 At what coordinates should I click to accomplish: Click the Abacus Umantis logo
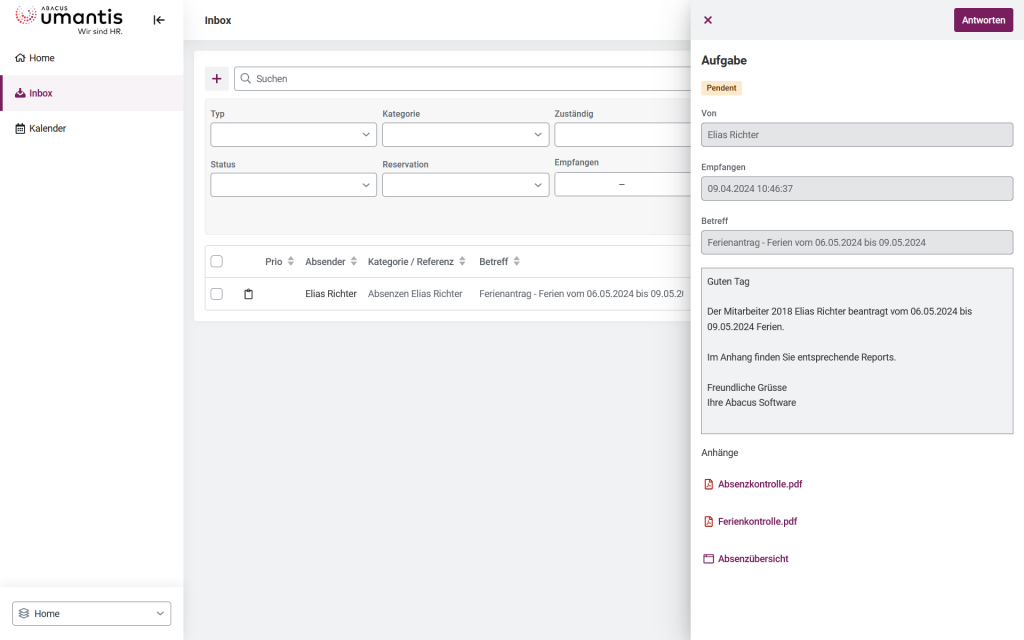click(69, 19)
